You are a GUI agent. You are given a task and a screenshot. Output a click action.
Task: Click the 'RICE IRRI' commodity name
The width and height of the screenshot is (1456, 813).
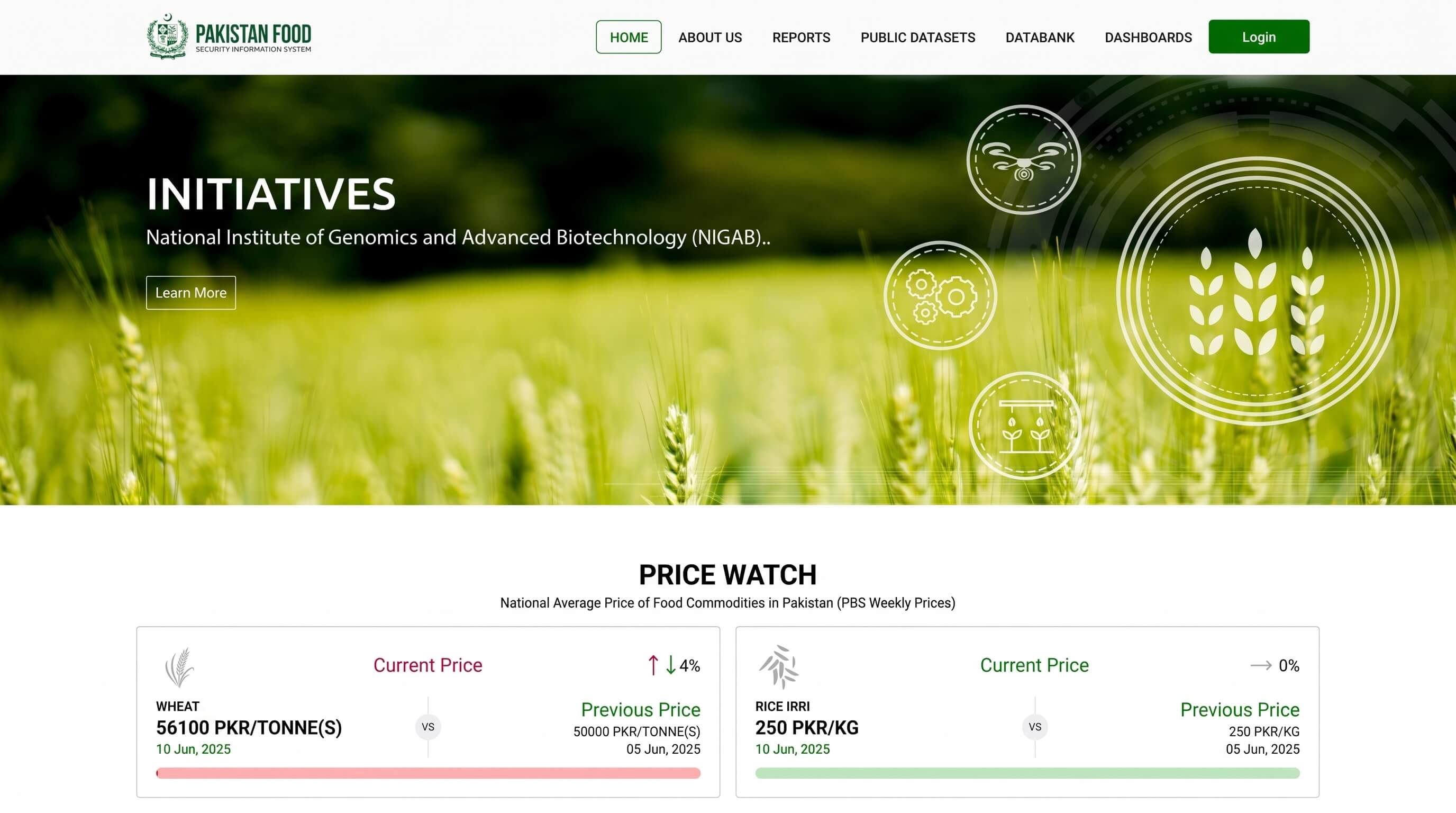[782, 706]
